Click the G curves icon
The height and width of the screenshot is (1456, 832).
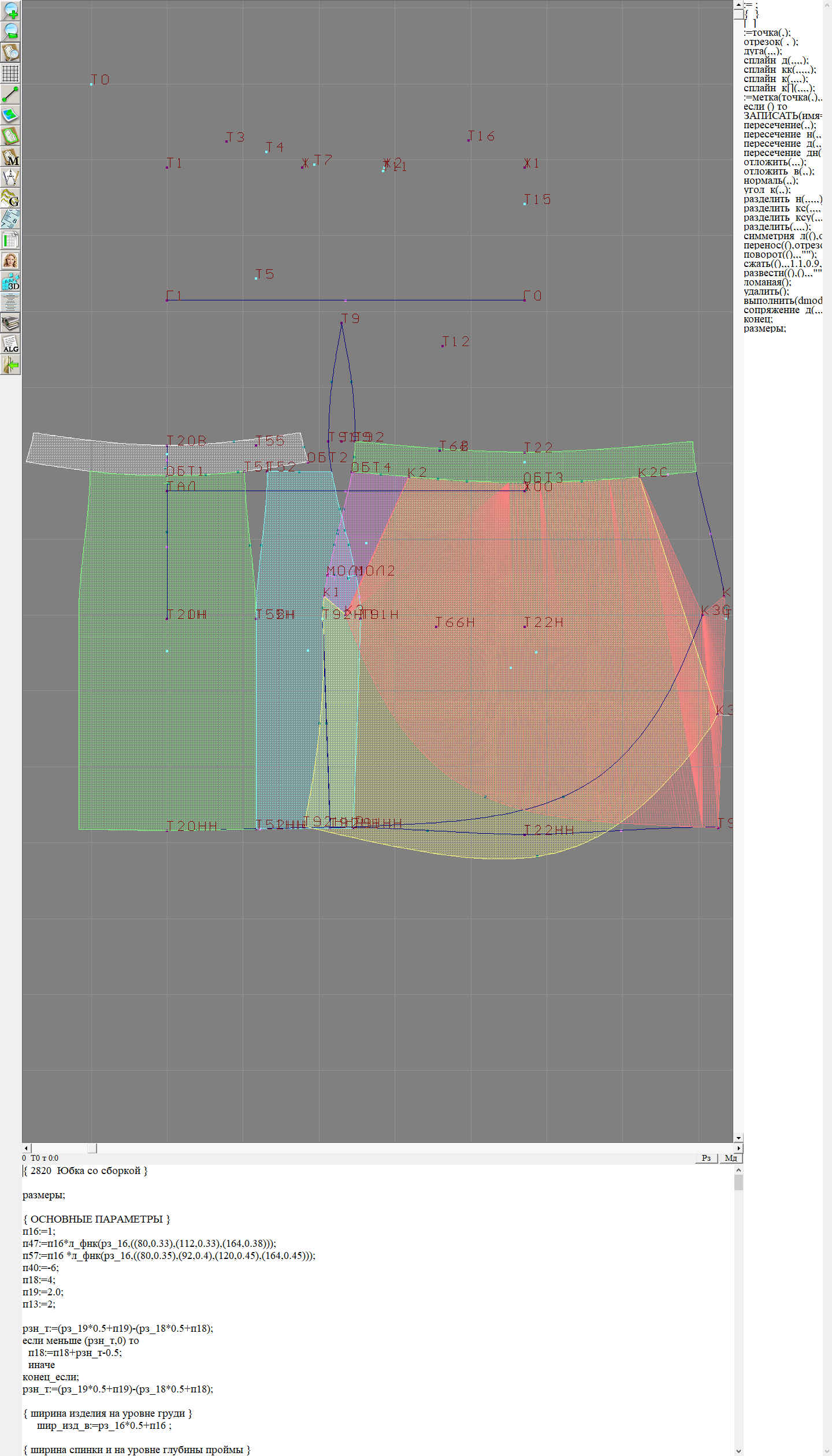(x=10, y=198)
